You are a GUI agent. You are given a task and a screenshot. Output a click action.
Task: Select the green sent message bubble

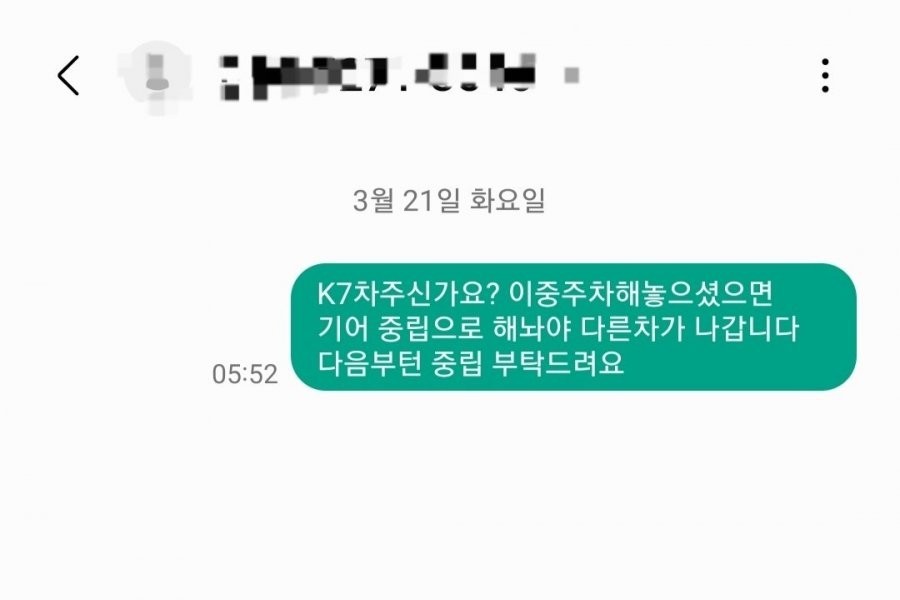(573, 327)
